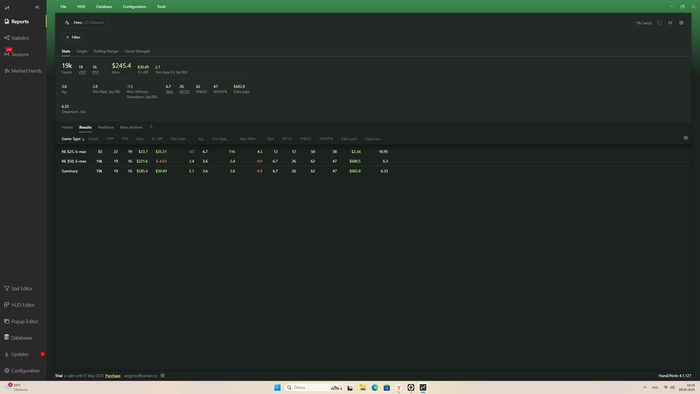Click the WTSD stat label
Viewport: 700px width, 394px height.
(184, 92)
